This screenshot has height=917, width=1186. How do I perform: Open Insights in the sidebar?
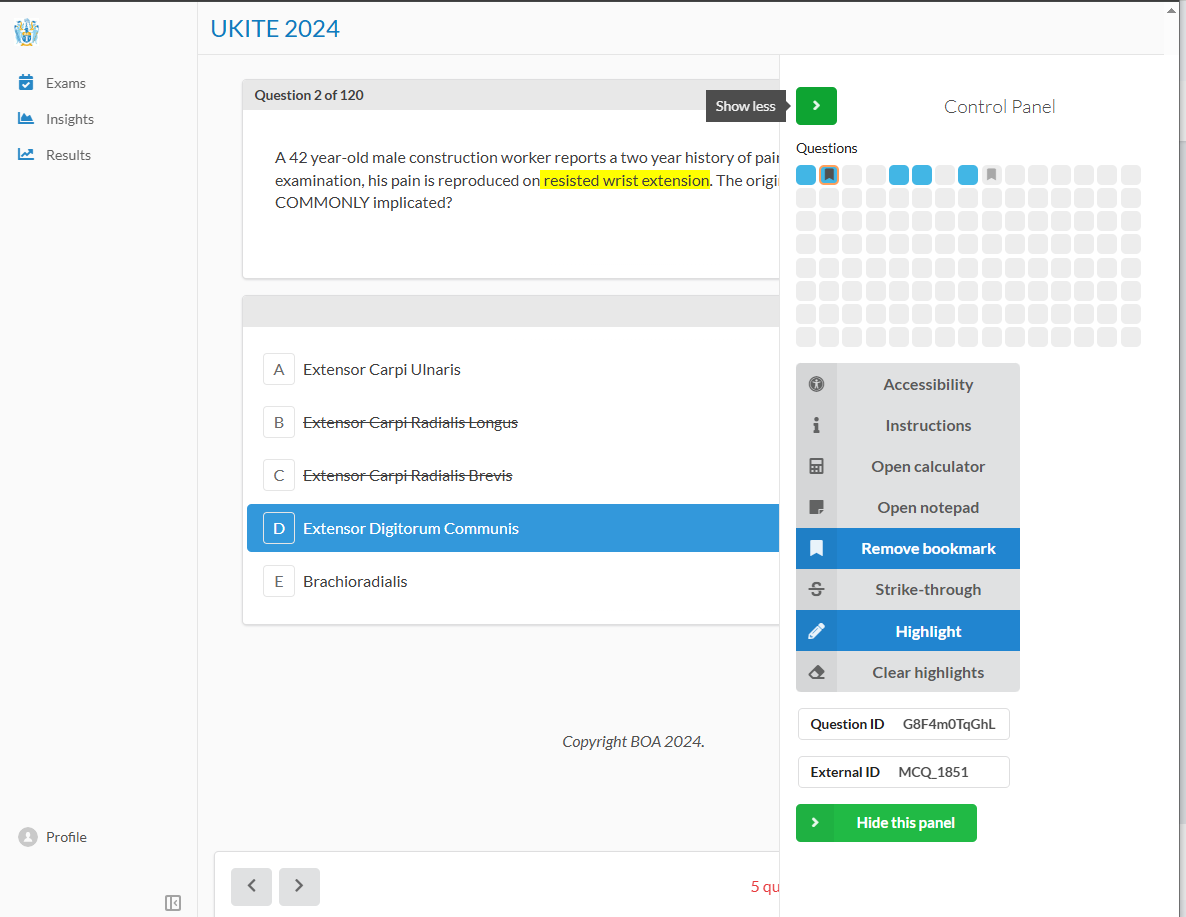click(x=69, y=119)
